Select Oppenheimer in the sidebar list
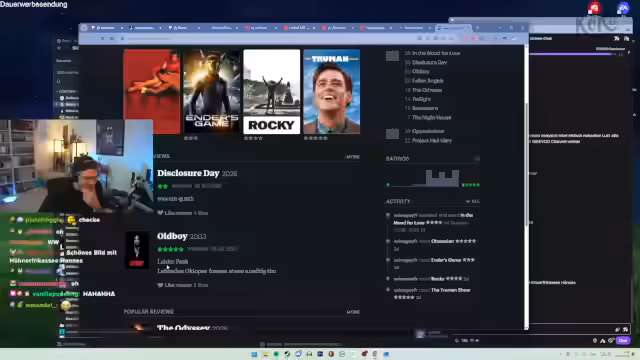640x360 pixels. (428, 131)
